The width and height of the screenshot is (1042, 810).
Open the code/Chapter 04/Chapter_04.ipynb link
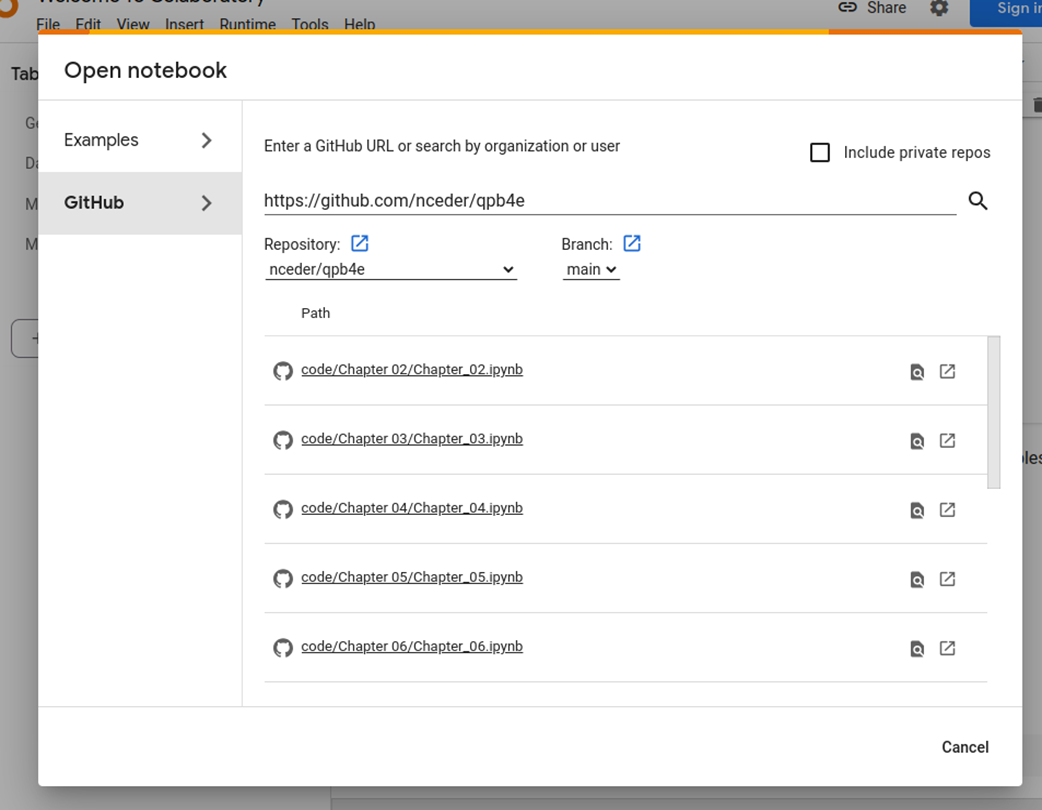point(411,508)
